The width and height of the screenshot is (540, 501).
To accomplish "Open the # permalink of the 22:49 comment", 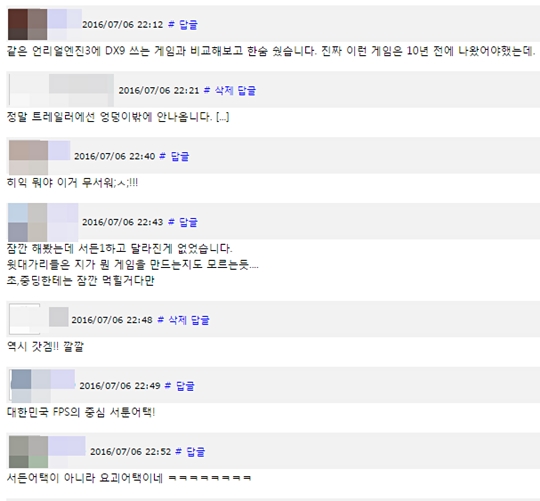I will [x=168, y=385].
